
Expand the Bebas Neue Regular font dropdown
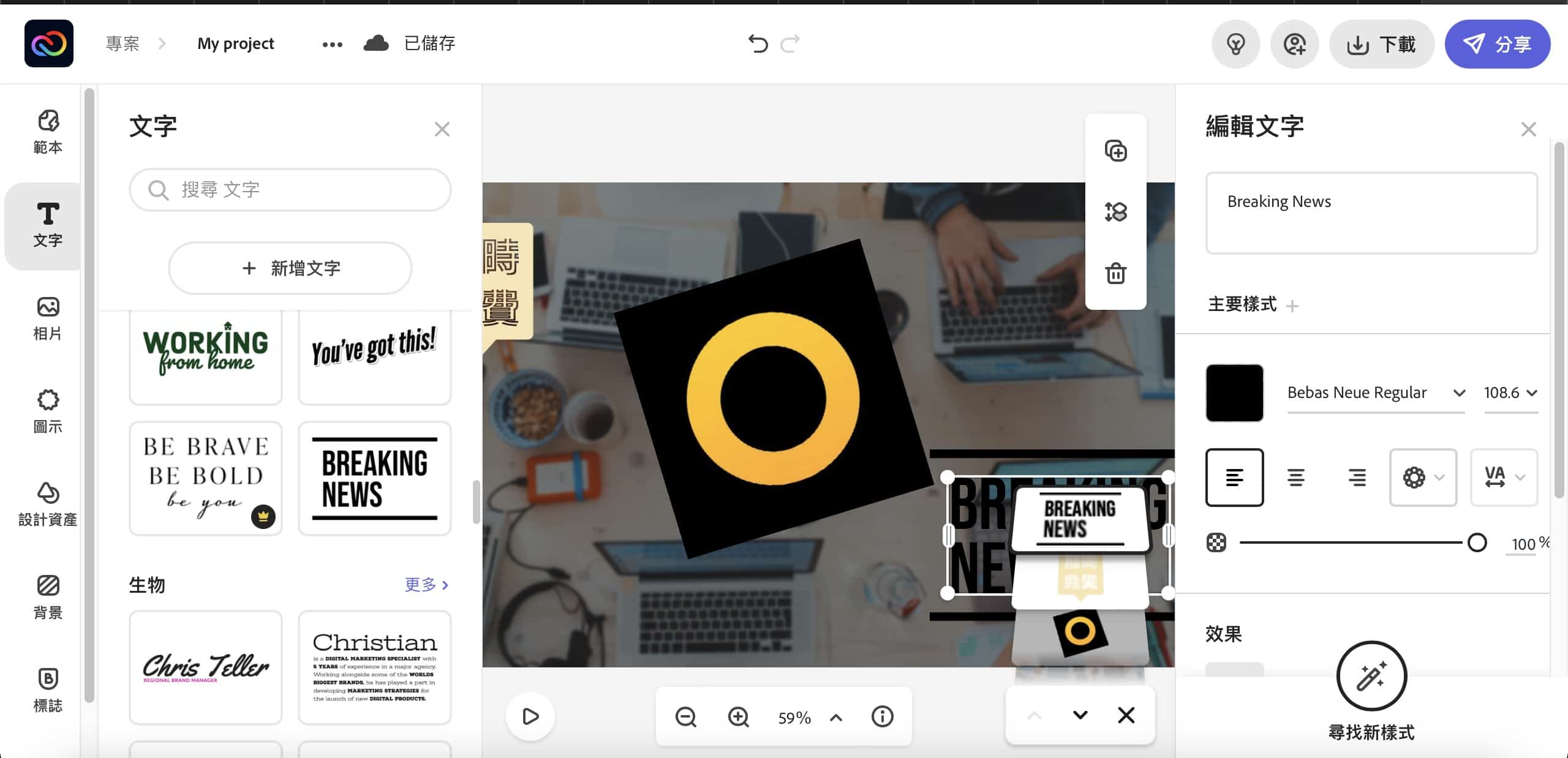point(1376,392)
